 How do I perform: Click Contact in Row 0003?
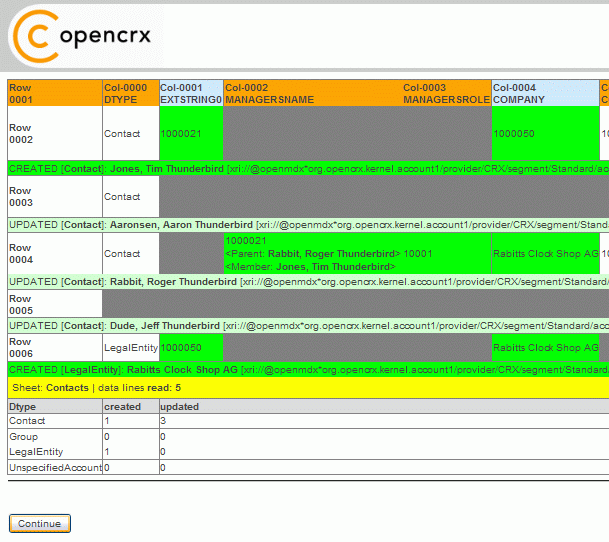[122, 197]
